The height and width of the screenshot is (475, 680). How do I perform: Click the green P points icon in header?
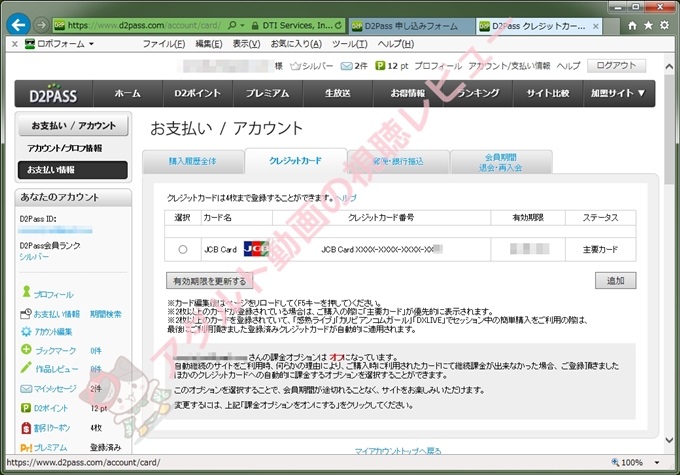(x=380, y=66)
